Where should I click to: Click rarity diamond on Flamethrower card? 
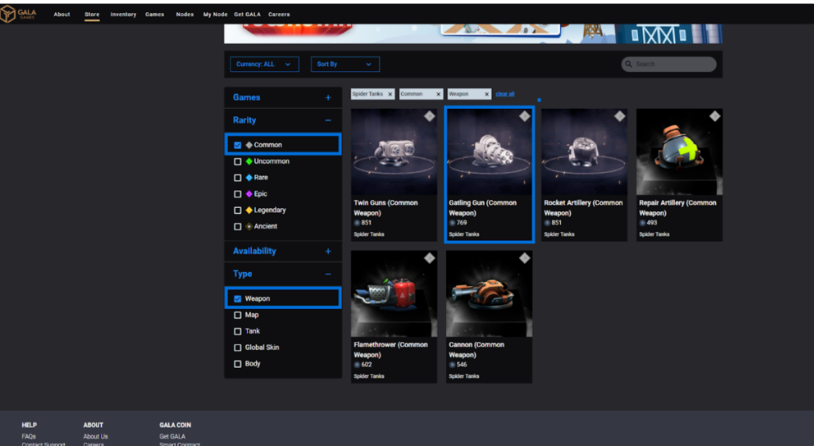point(429,258)
